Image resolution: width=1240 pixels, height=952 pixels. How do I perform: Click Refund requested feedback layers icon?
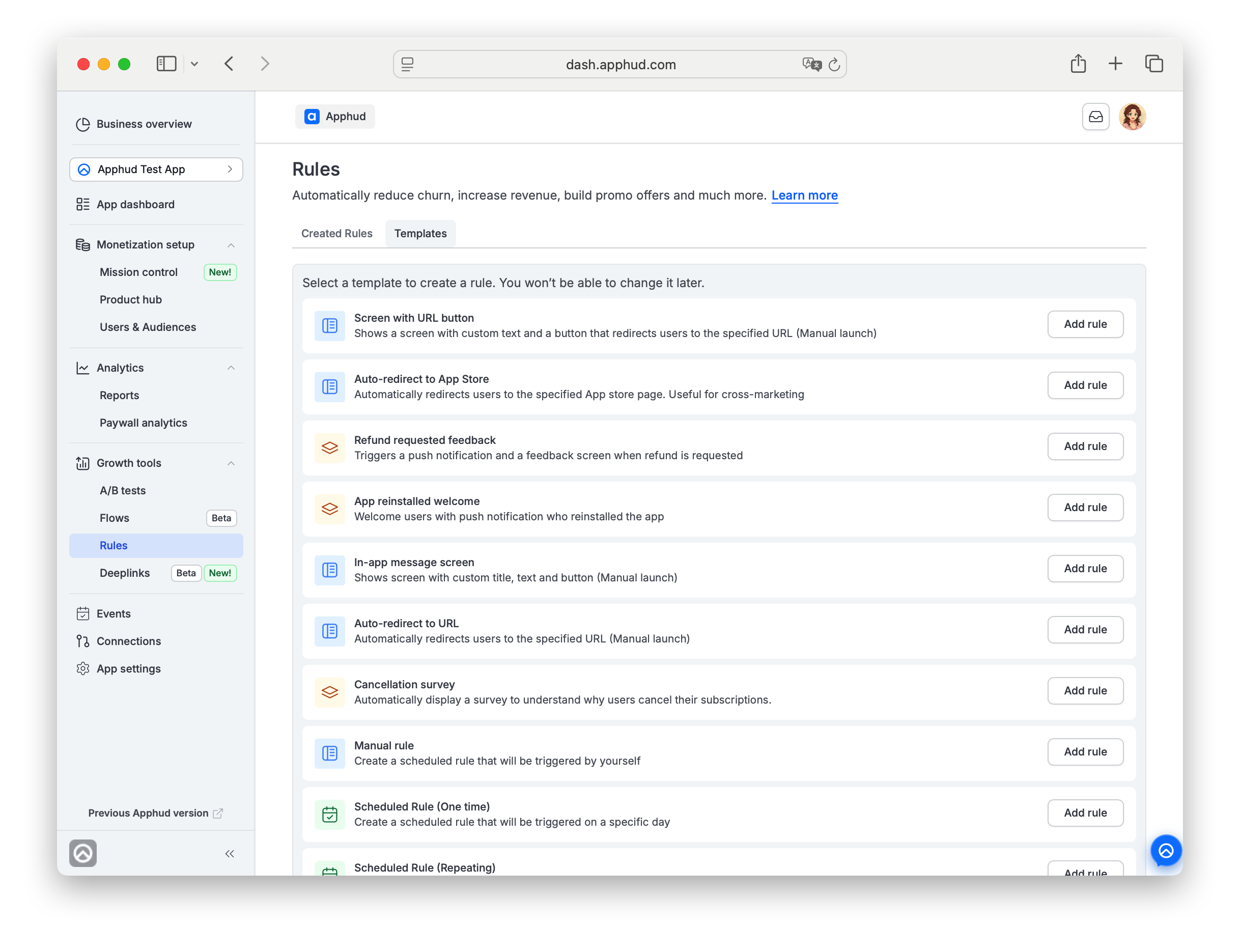pos(330,448)
